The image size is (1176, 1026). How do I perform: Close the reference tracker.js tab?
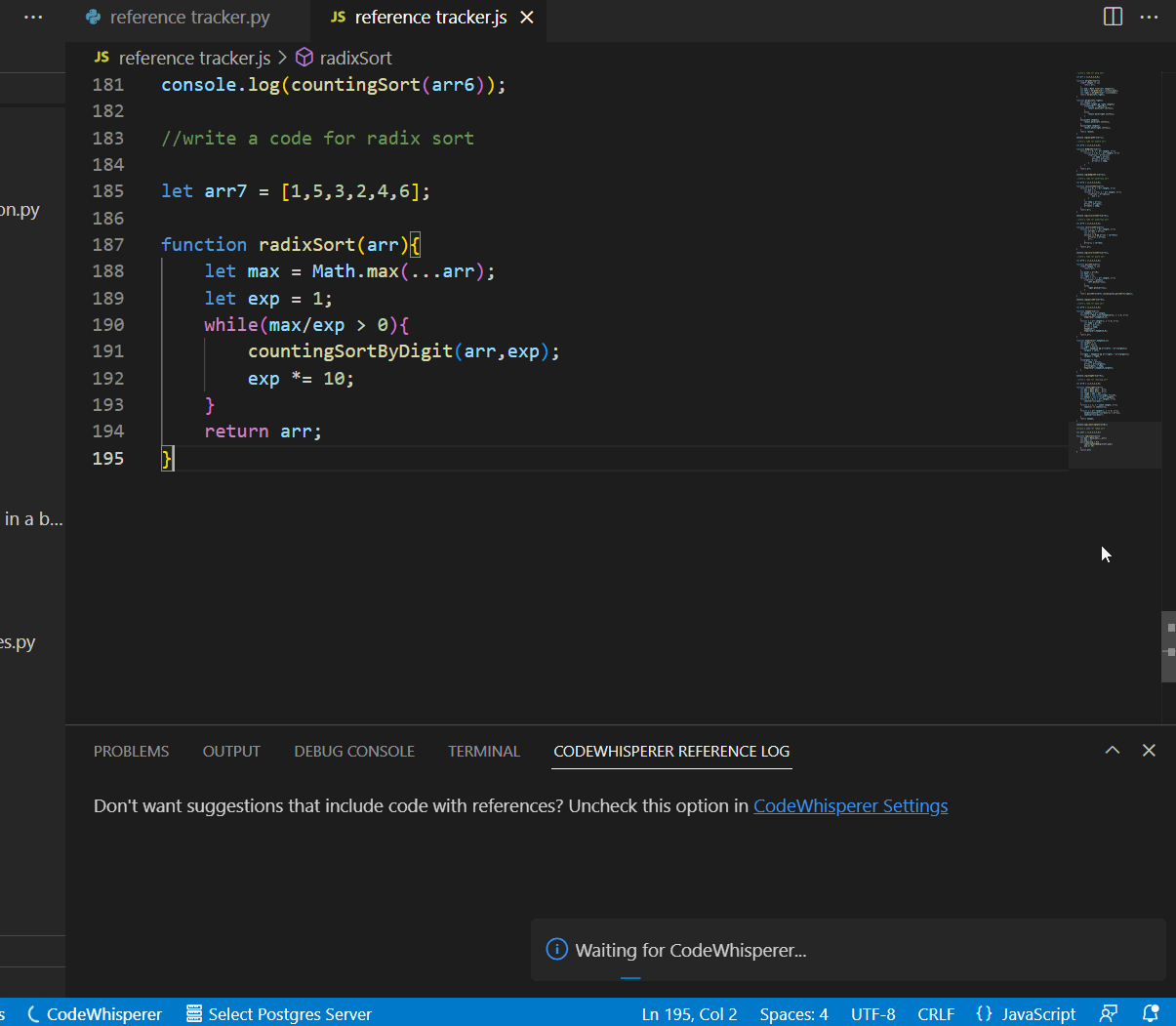coord(527,18)
